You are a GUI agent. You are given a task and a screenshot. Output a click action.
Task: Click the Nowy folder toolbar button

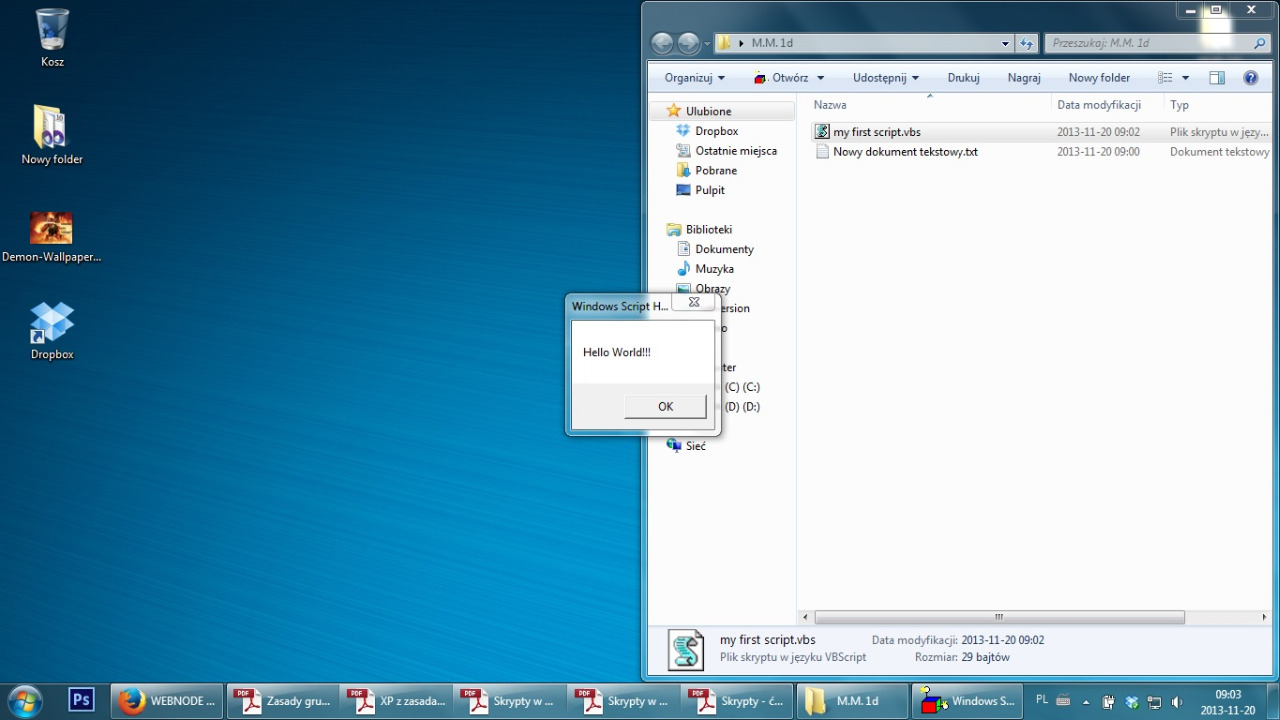click(1099, 78)
